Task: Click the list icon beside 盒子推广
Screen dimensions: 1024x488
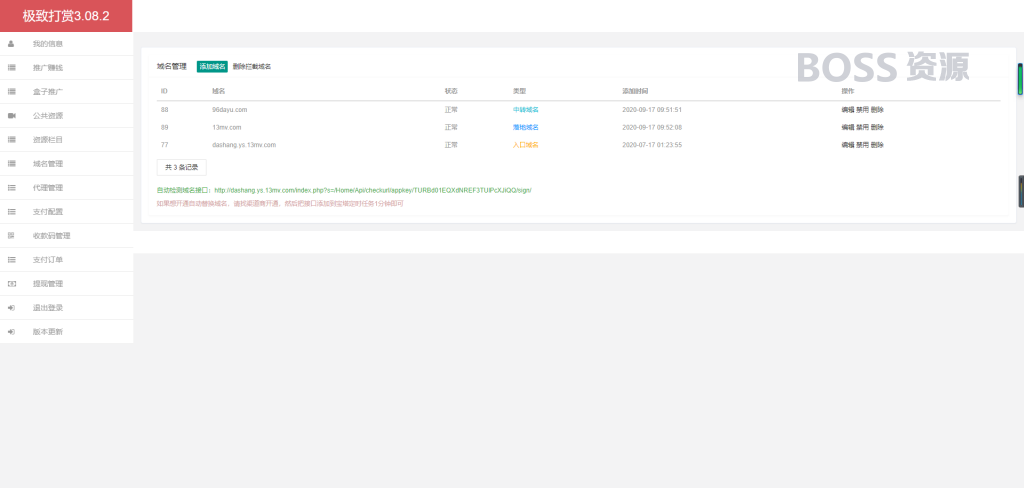Action: (11, 92)
